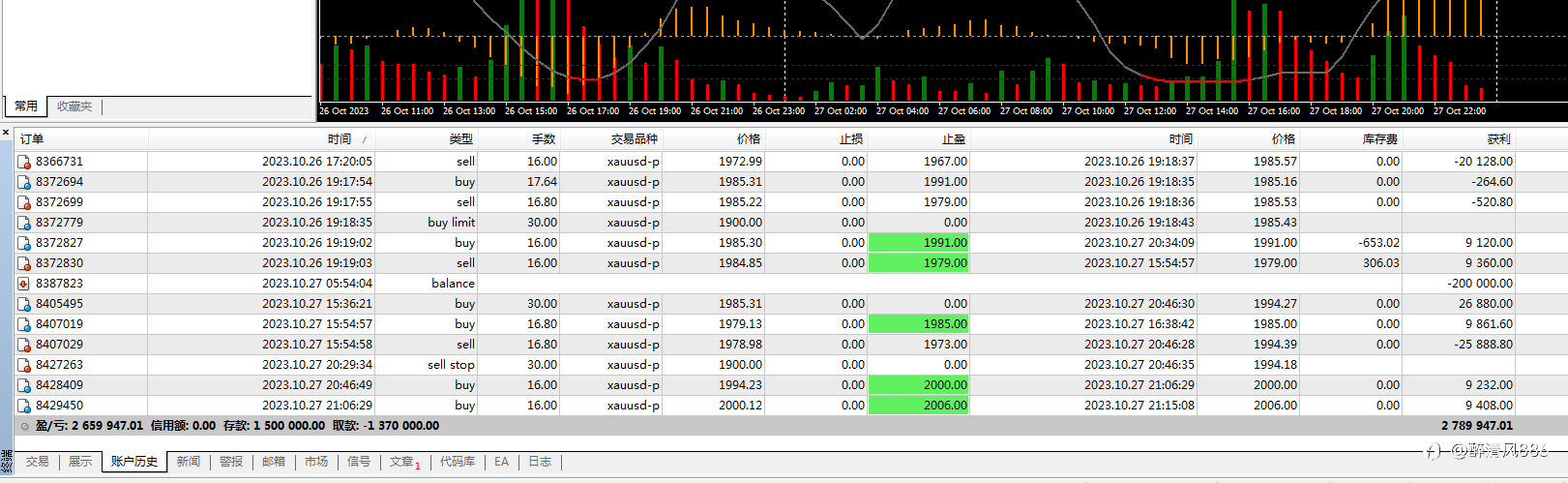Click the balance amount -200 000.00
The height and width of the screenshot is (483, 1568).
click(x=1480, y=284)
